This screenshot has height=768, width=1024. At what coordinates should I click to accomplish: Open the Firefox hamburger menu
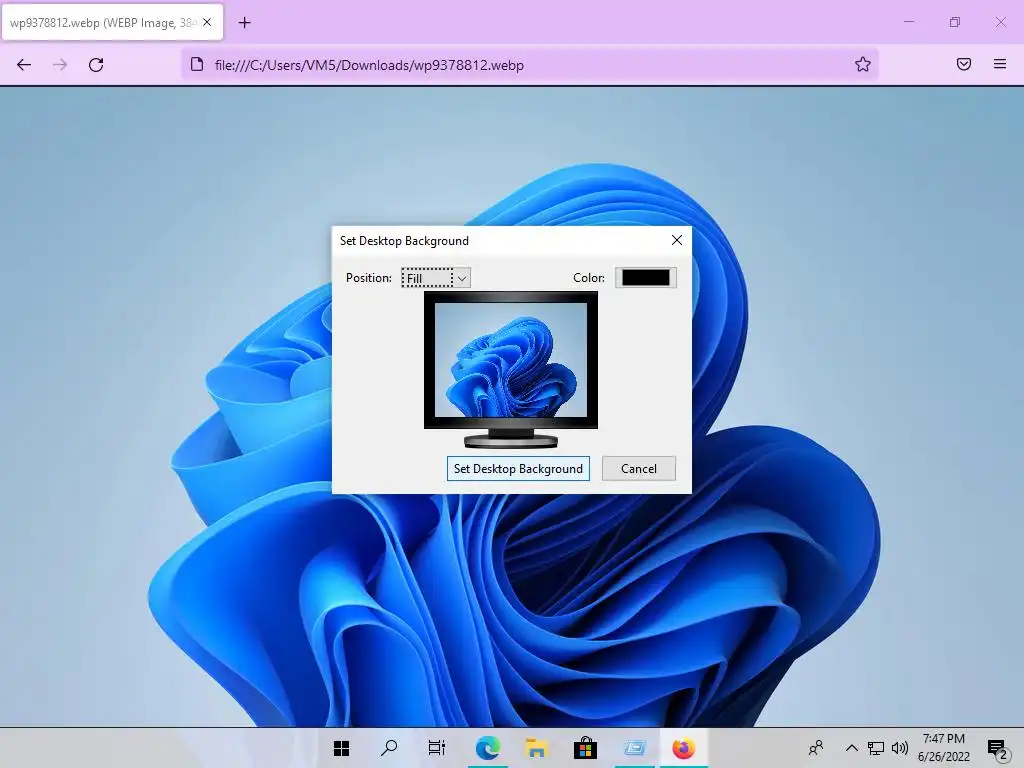pos(1000,64)
